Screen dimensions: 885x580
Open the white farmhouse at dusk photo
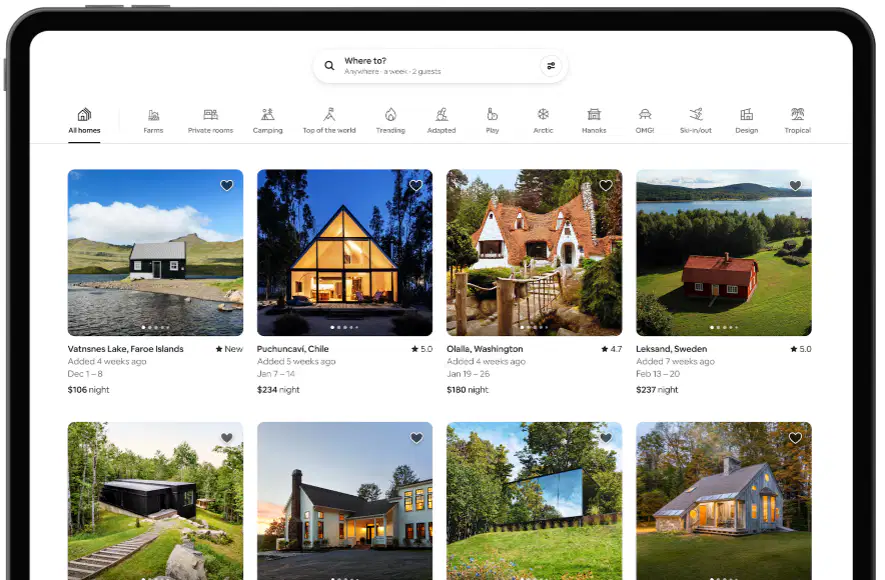[x=344, y=501]
